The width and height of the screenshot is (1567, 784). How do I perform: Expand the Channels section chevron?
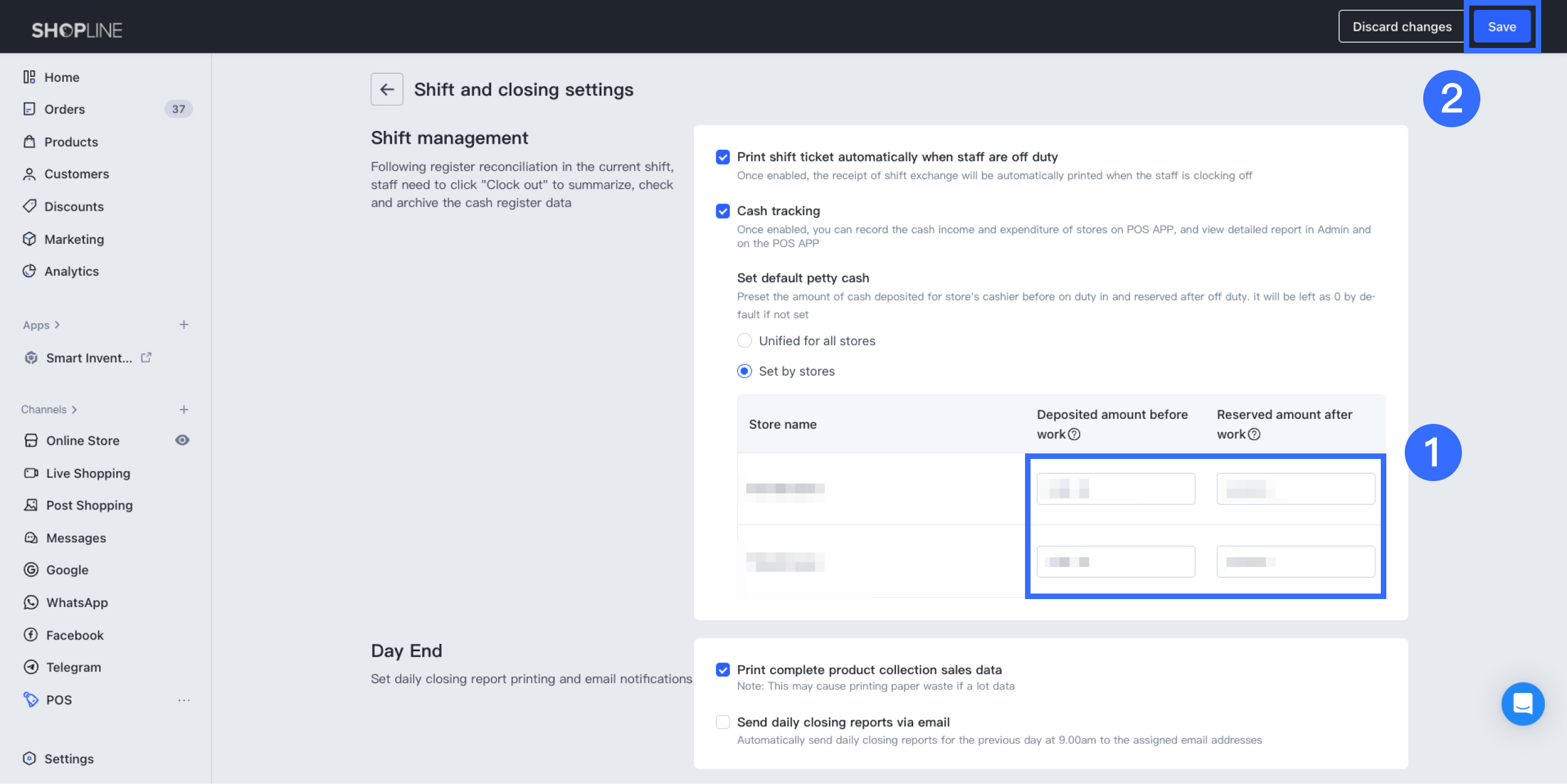[74, 409]
